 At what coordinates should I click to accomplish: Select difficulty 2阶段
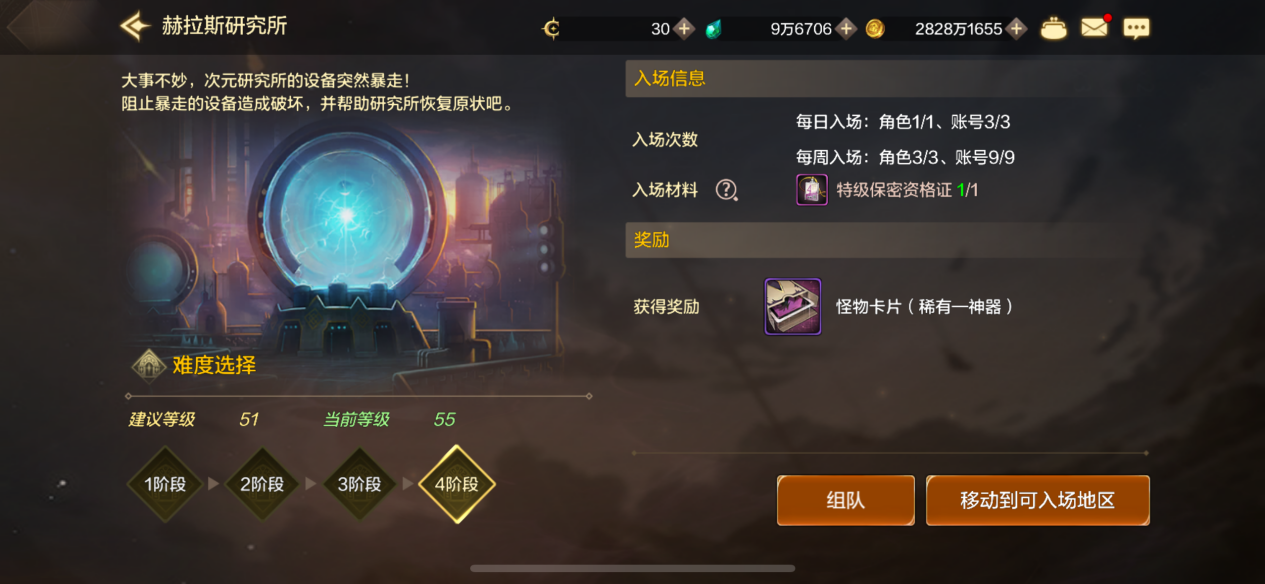coord(262,484)
